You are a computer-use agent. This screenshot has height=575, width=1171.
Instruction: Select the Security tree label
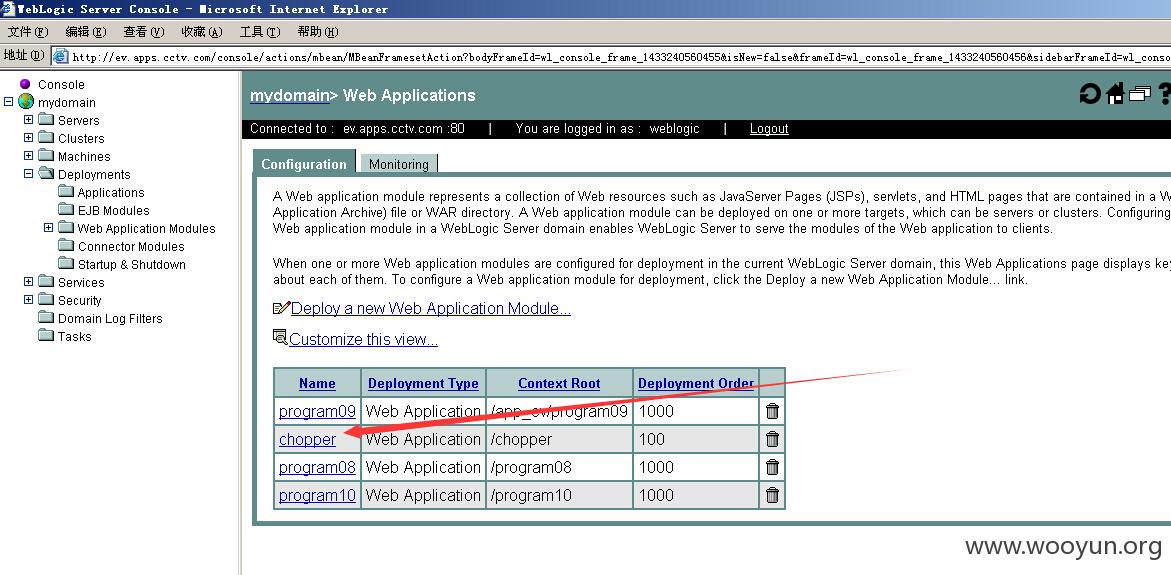[x=80, y=300]
